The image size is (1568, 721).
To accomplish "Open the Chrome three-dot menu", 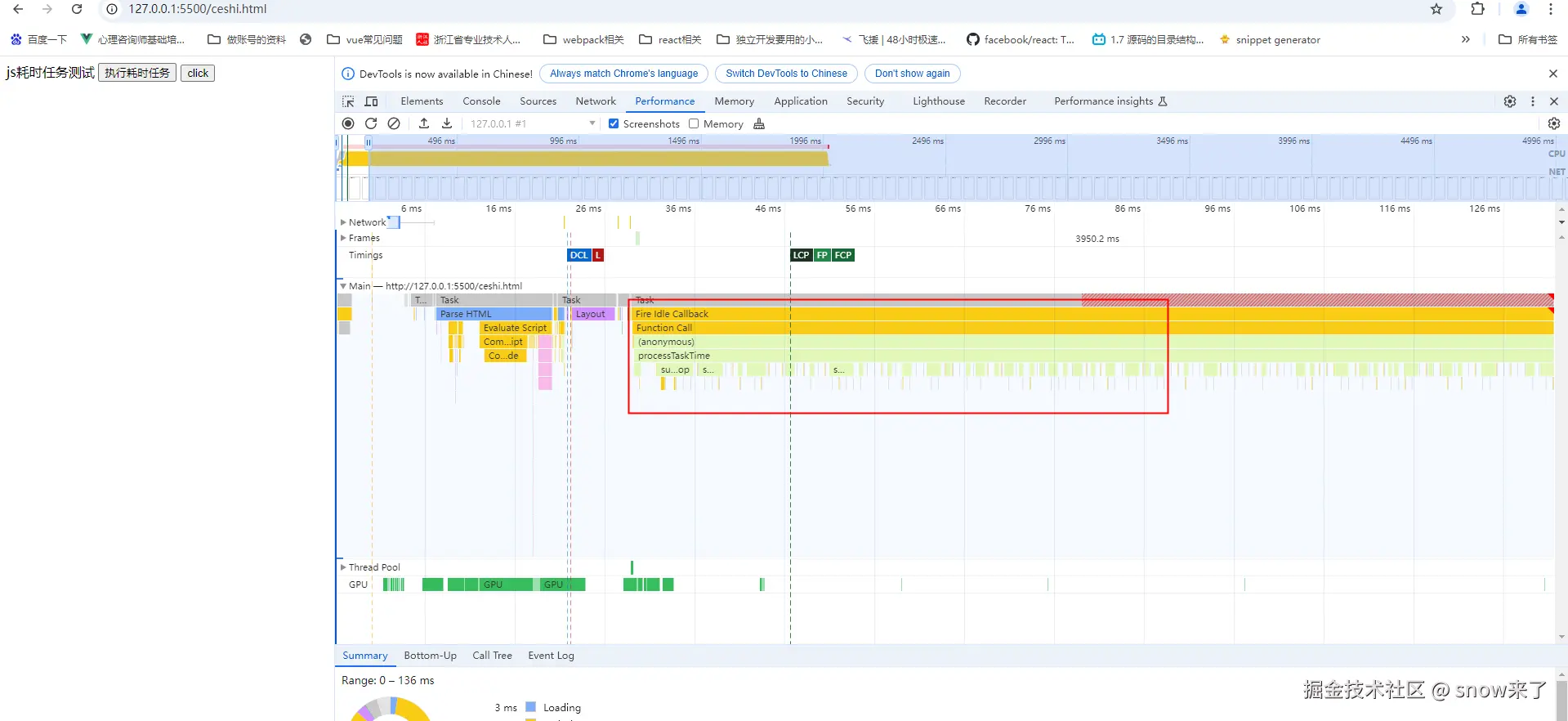I will point(1551,9).
